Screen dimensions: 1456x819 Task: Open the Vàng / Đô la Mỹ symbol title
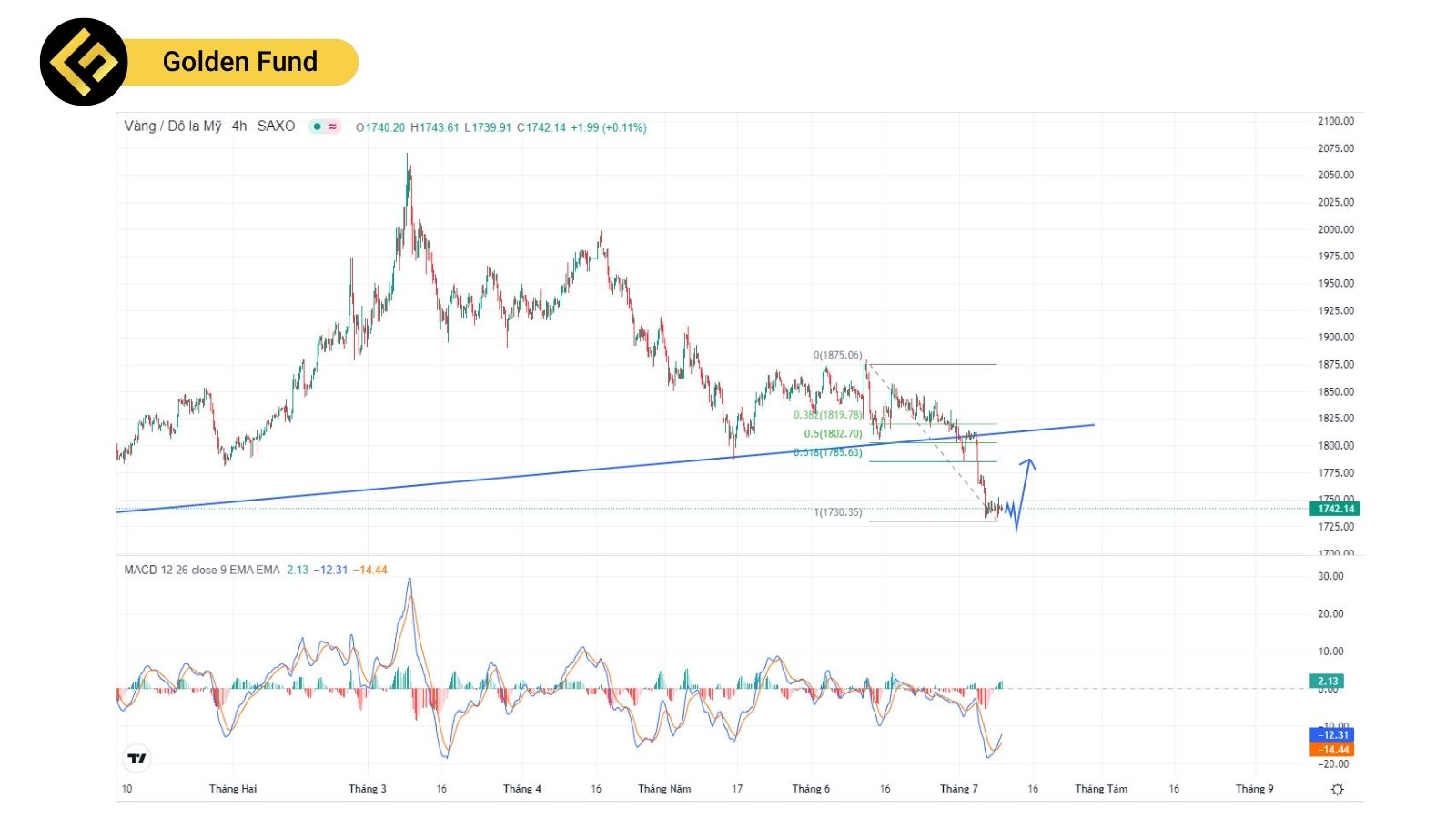pyautogui.click(x=173, y=126)
